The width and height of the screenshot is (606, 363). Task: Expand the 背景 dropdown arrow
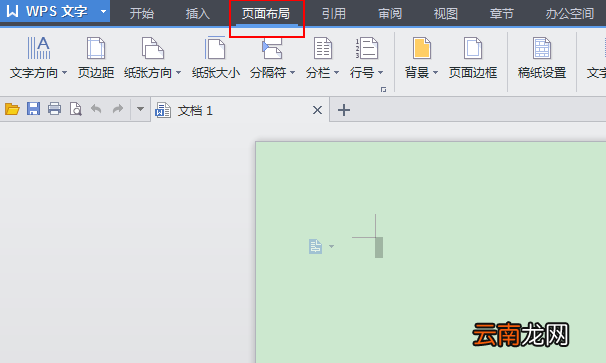[x=436, y=72]
